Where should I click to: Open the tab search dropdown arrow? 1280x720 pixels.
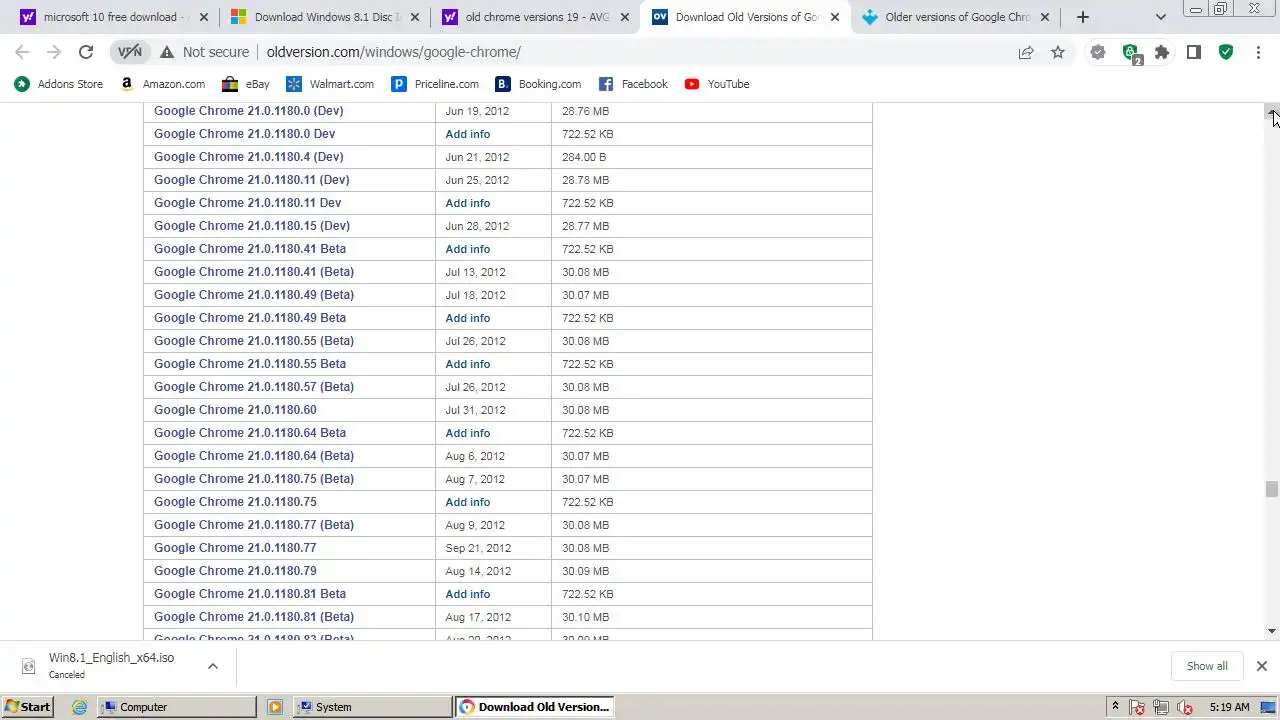[x=1161, y=17]
